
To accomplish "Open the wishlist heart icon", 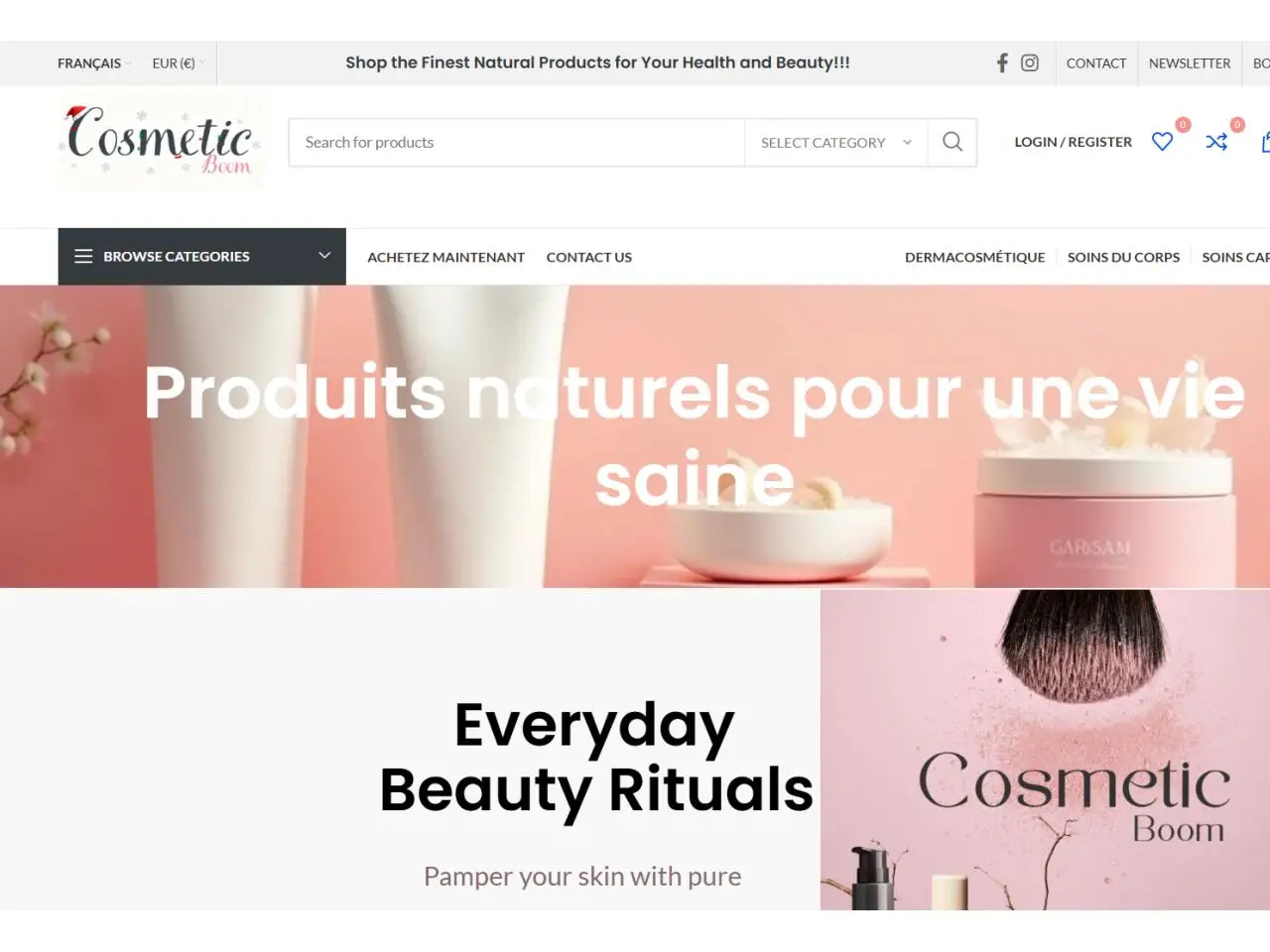I will click(1162, 142).
